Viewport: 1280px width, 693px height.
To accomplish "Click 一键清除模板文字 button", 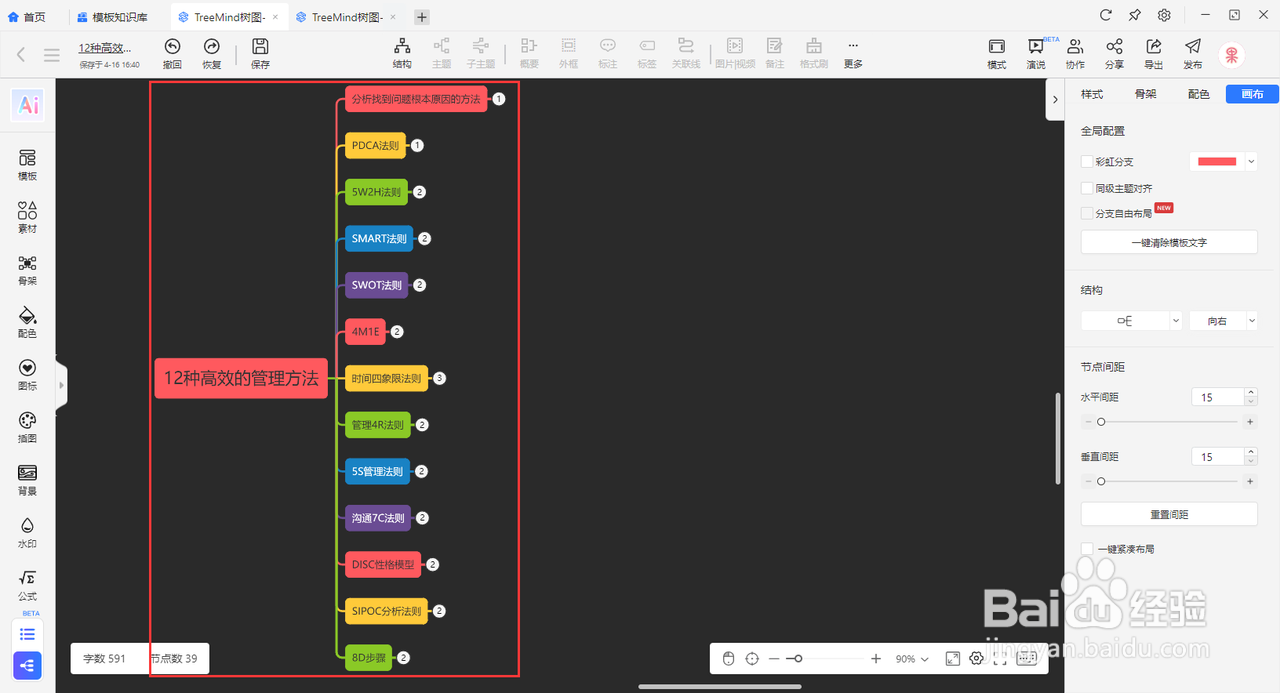I will 1169,242.
